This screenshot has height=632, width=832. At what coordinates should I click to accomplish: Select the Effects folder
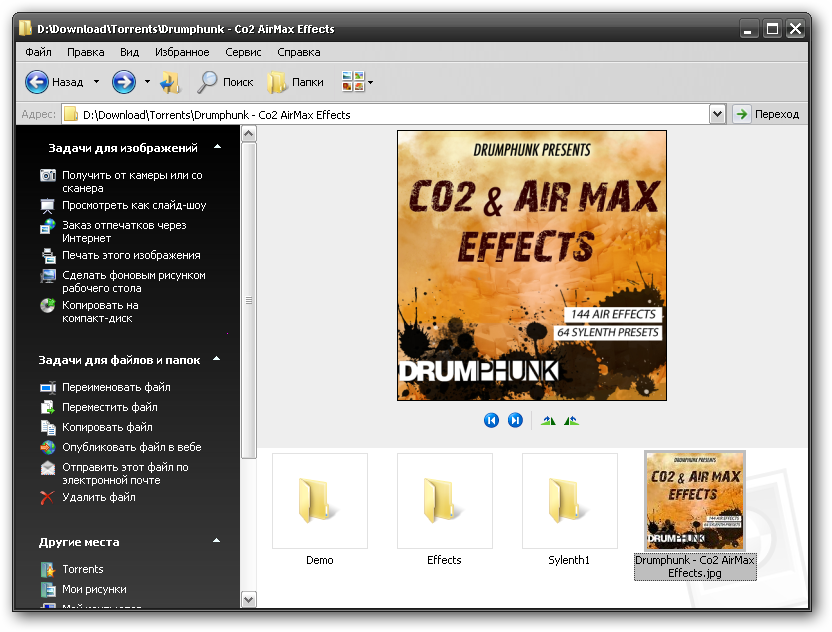[x=445, y=501]
